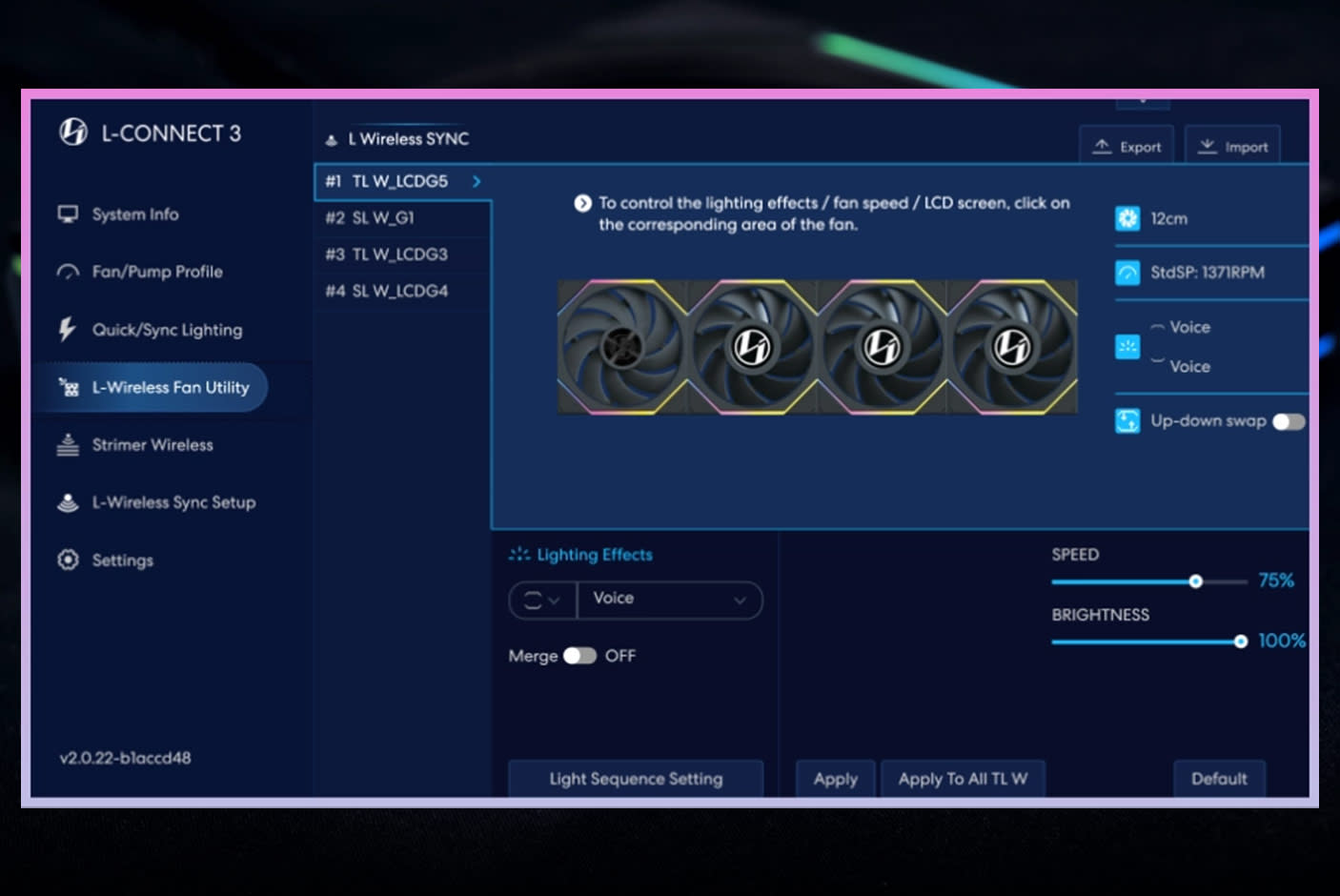The width and height of the screenshot is (1340, 896).
Task: Click the L Wireless SYNC heading
Action: [x=409, y=139]
